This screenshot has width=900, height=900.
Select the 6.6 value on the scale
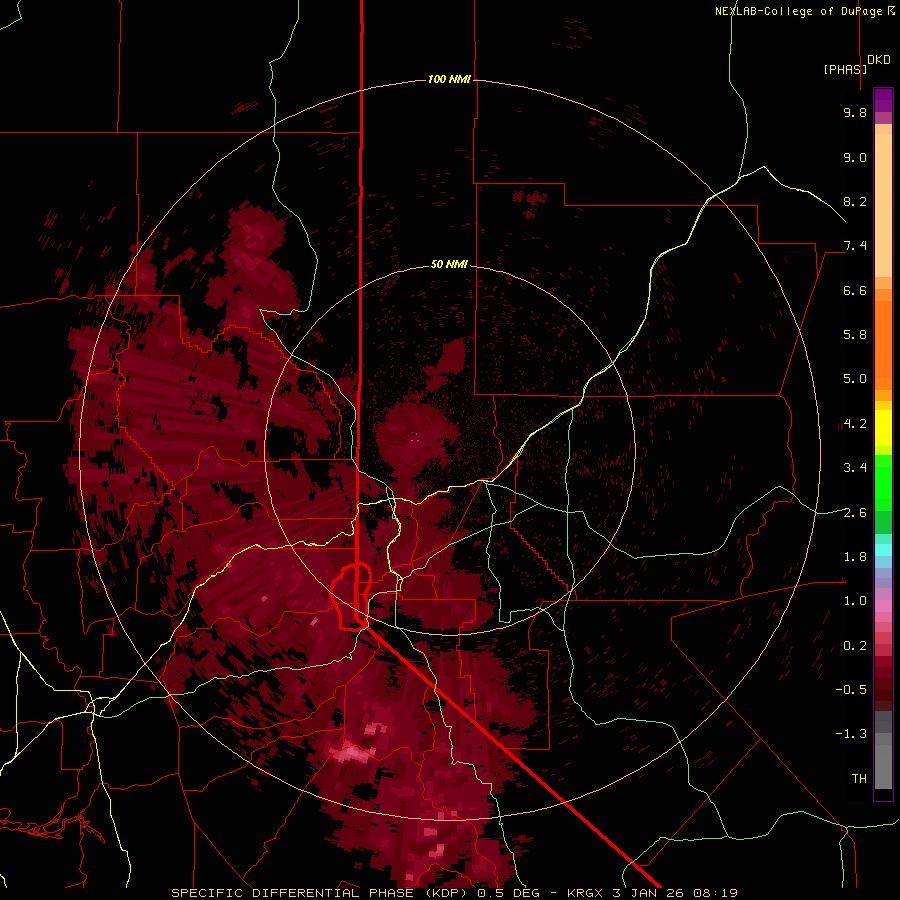pyautogui.click(x=855, y=290)
